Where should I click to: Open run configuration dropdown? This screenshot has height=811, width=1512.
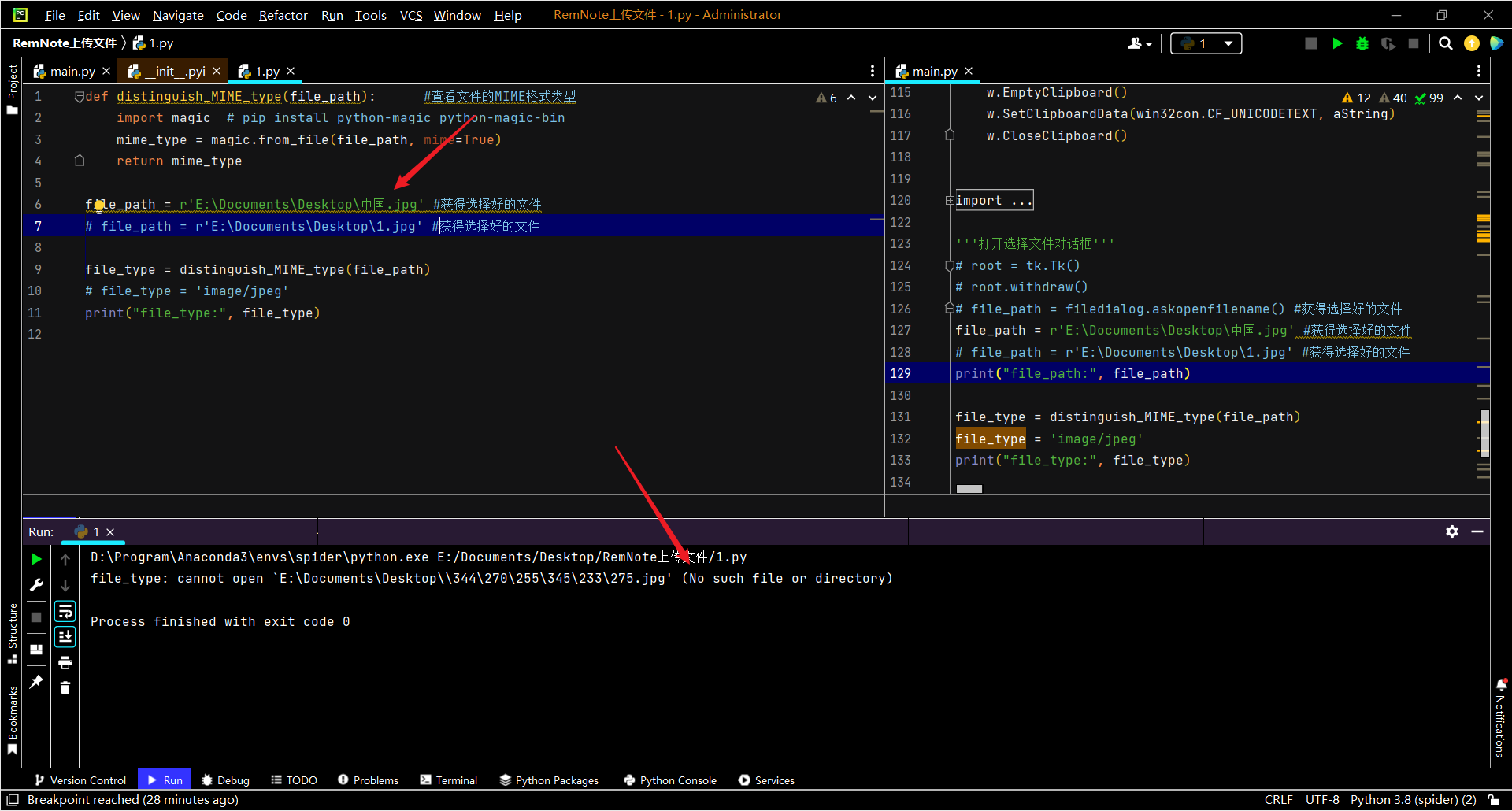pos(1206,44)
